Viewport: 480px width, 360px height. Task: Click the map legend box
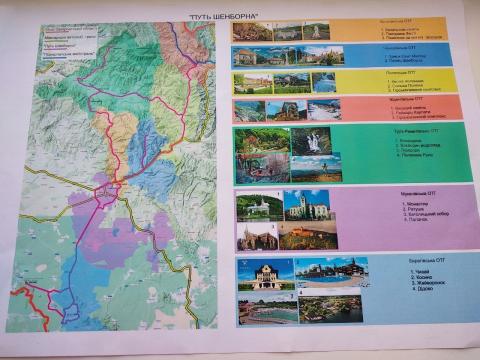70,43
